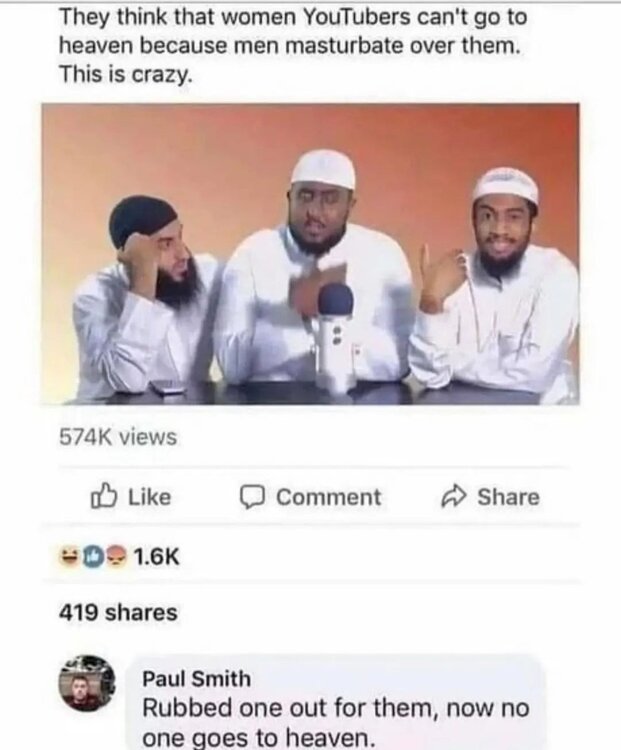This screenshot has height=750, width=621.
Task: Open Paul Smith's profile picture
Action: pos(87,683)
